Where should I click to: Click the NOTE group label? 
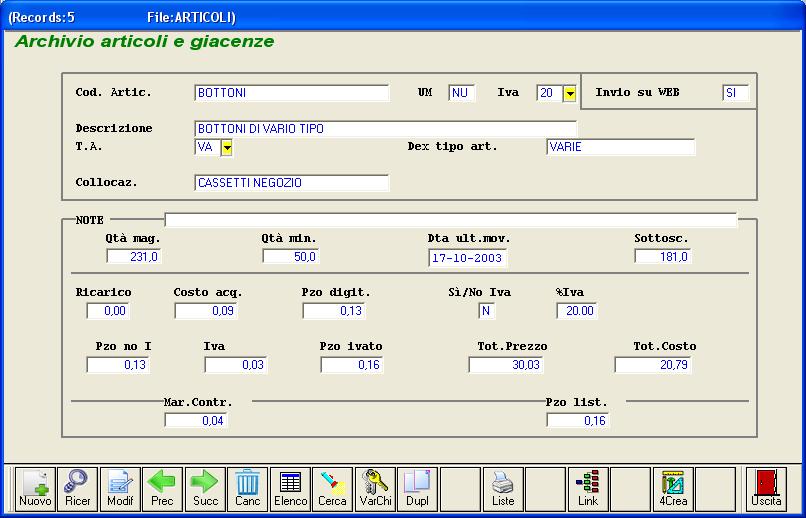(x=89, y=220)
